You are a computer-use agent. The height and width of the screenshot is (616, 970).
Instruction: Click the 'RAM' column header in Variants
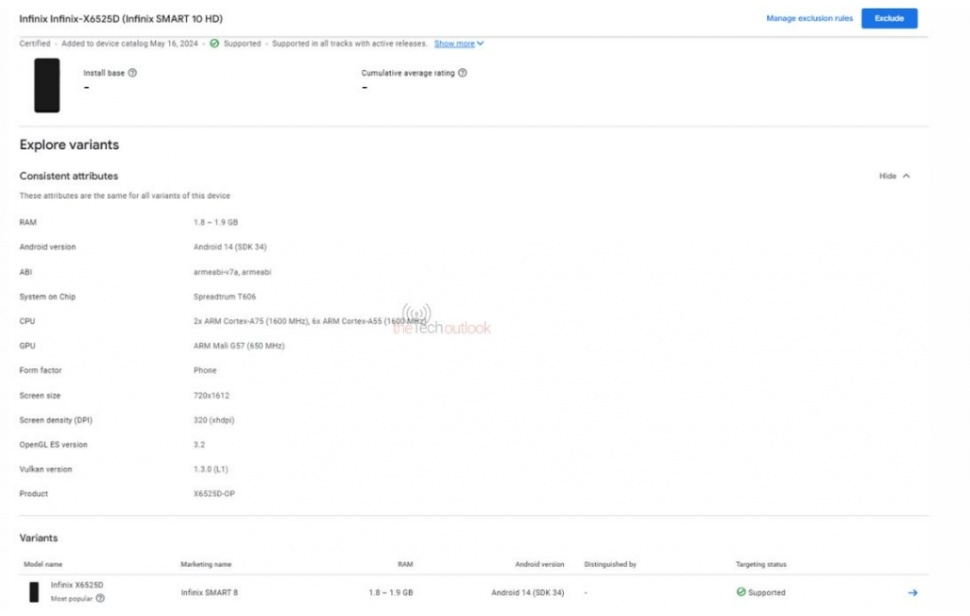tap(405, 565)
